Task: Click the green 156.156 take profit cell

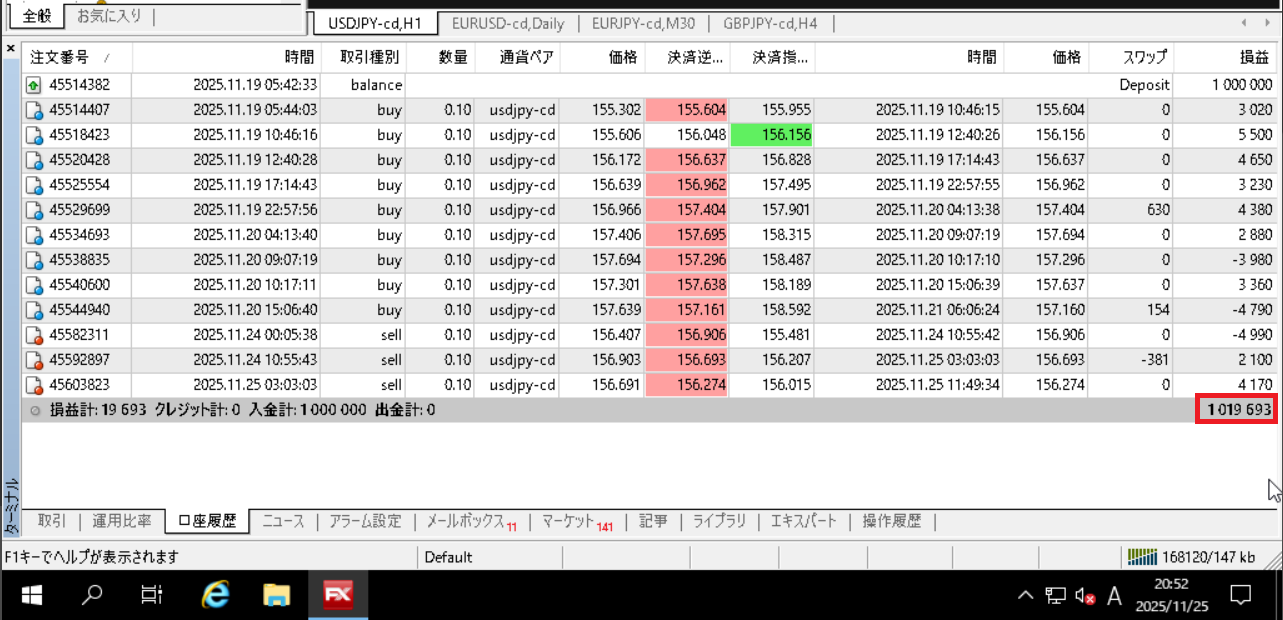Action: pos(772,135)
